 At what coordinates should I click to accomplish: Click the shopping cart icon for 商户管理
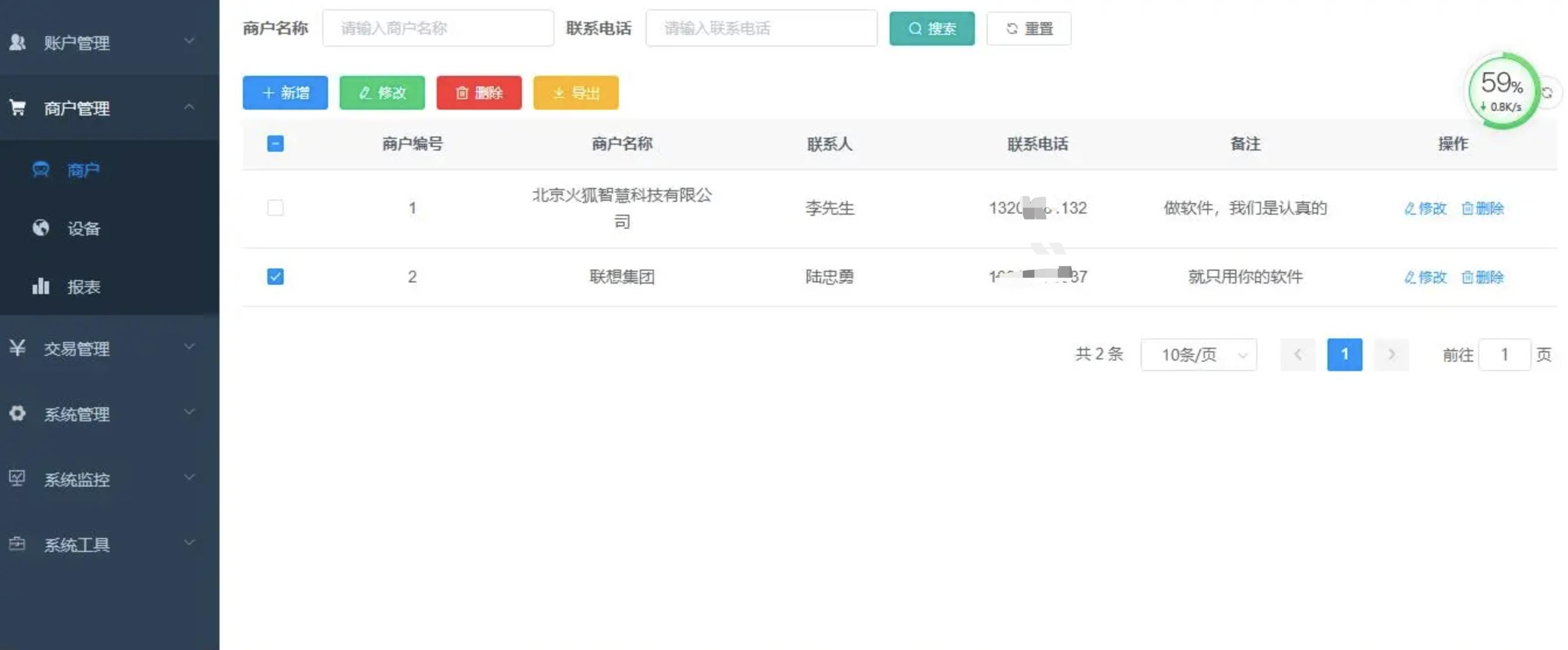(18, 107)
